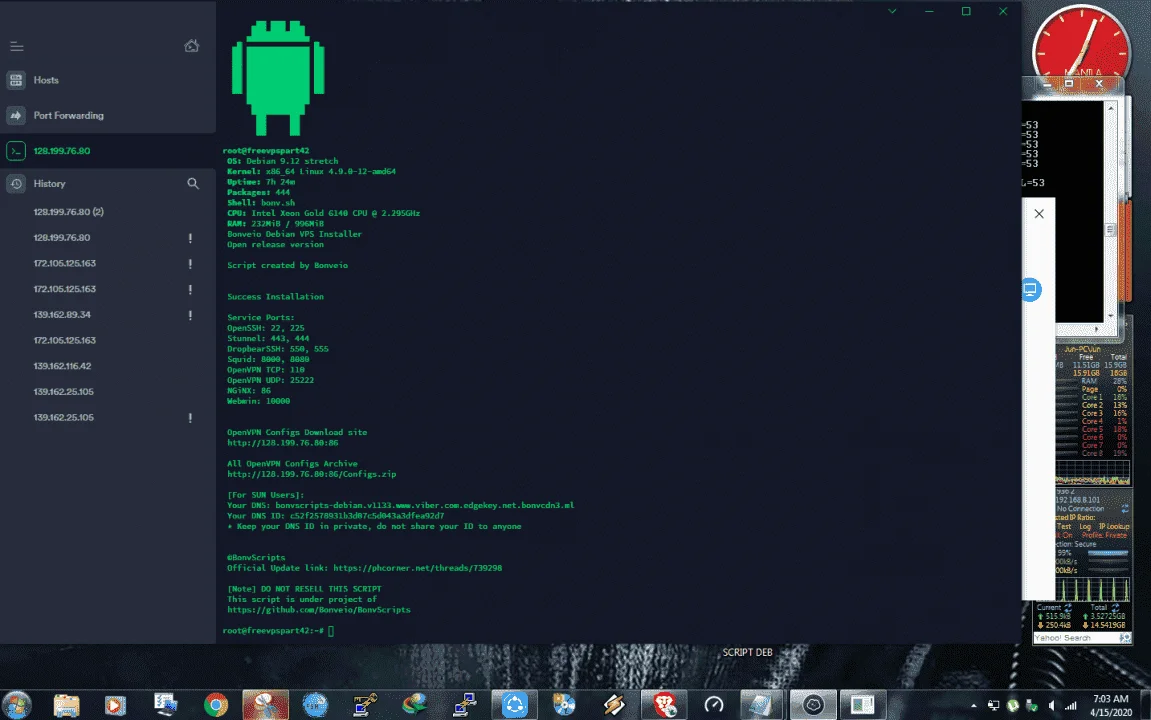Open the Windows Start button
Screen dimensions: 1151x720
coord(17,705)
